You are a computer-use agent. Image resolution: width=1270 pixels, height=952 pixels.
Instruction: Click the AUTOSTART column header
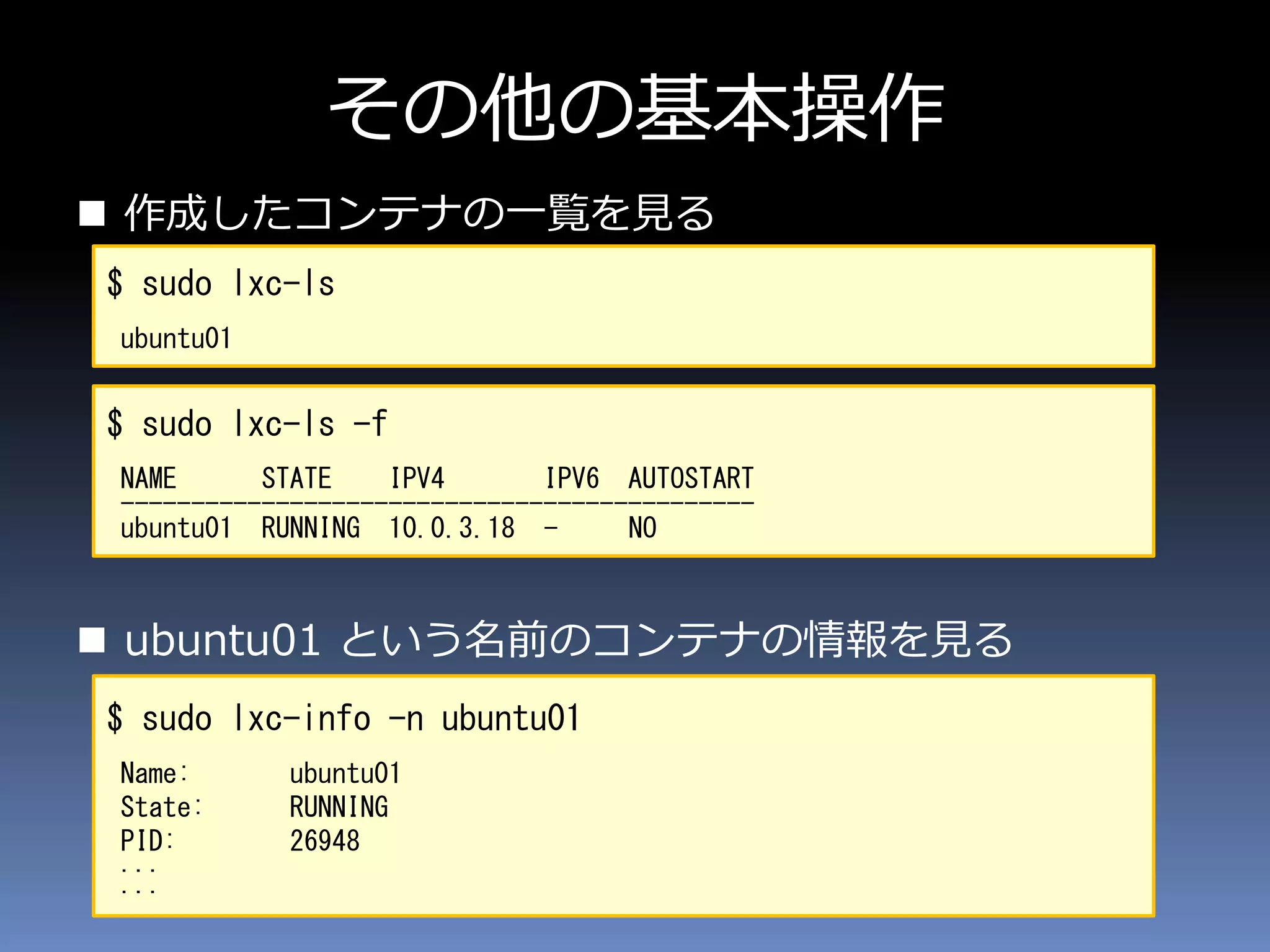[691, 478]
